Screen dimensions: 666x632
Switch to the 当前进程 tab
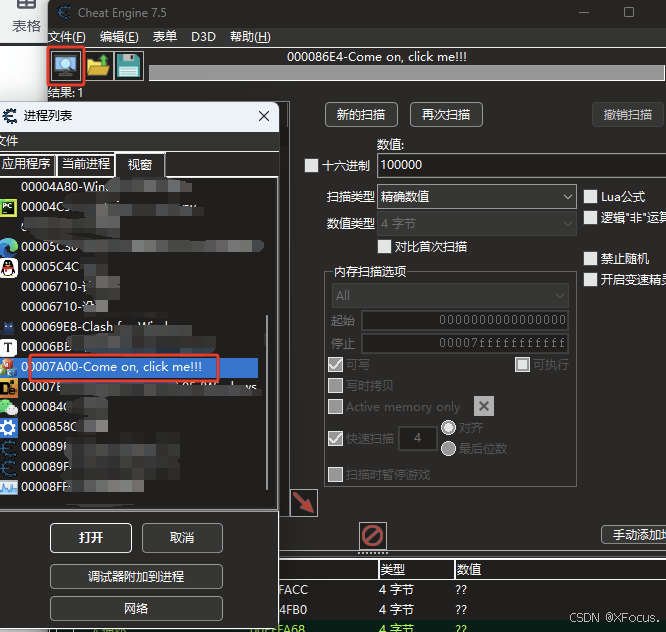86,164
